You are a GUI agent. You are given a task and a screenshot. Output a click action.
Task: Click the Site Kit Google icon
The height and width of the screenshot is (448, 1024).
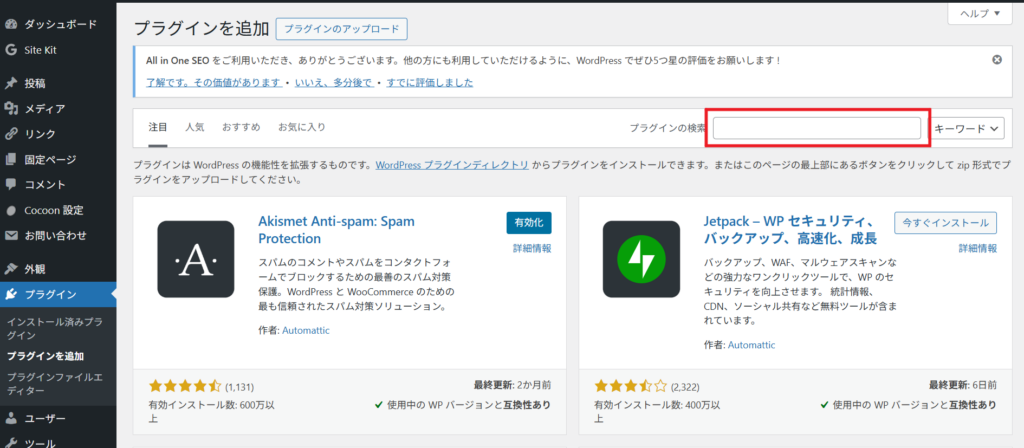(x=10, y=50)
